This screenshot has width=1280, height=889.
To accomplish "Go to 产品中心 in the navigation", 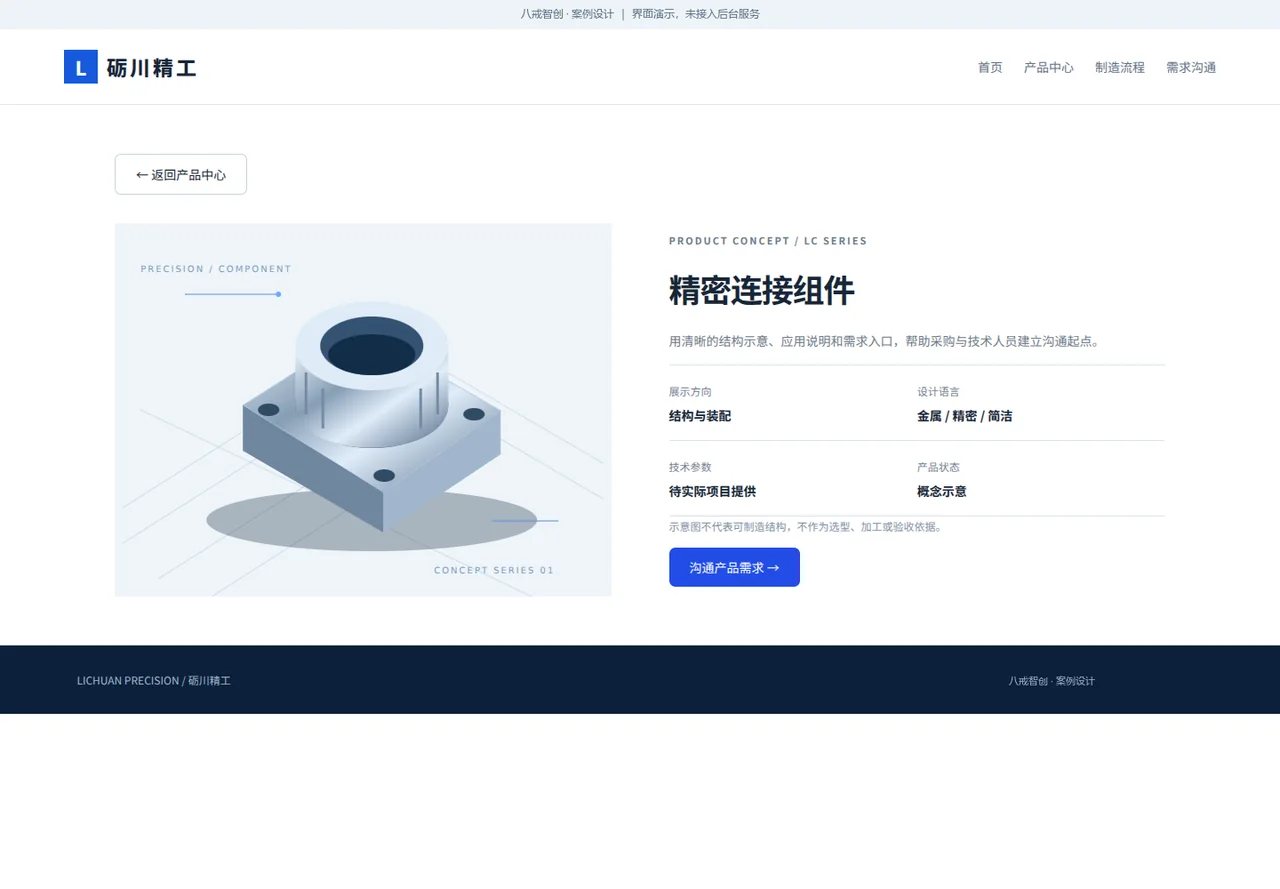I will [x=1049, y=67].
